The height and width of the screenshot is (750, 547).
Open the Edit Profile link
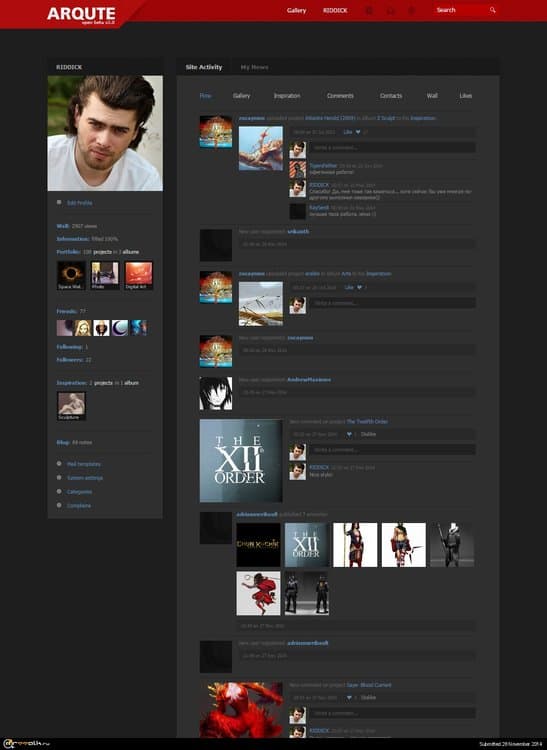pyautogui.click(x=80, y=203)
